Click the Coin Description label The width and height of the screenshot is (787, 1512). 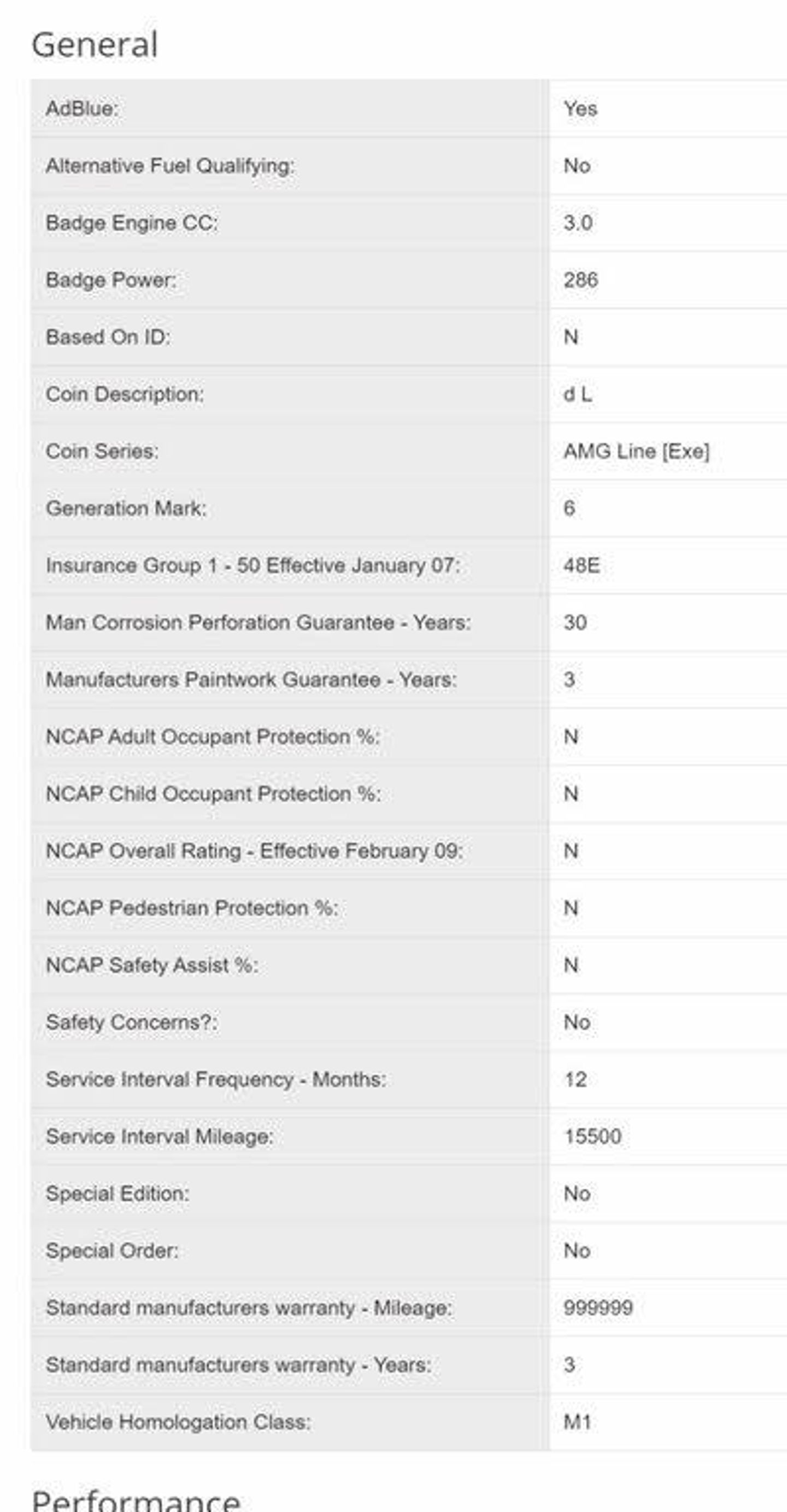pos(125,394)
